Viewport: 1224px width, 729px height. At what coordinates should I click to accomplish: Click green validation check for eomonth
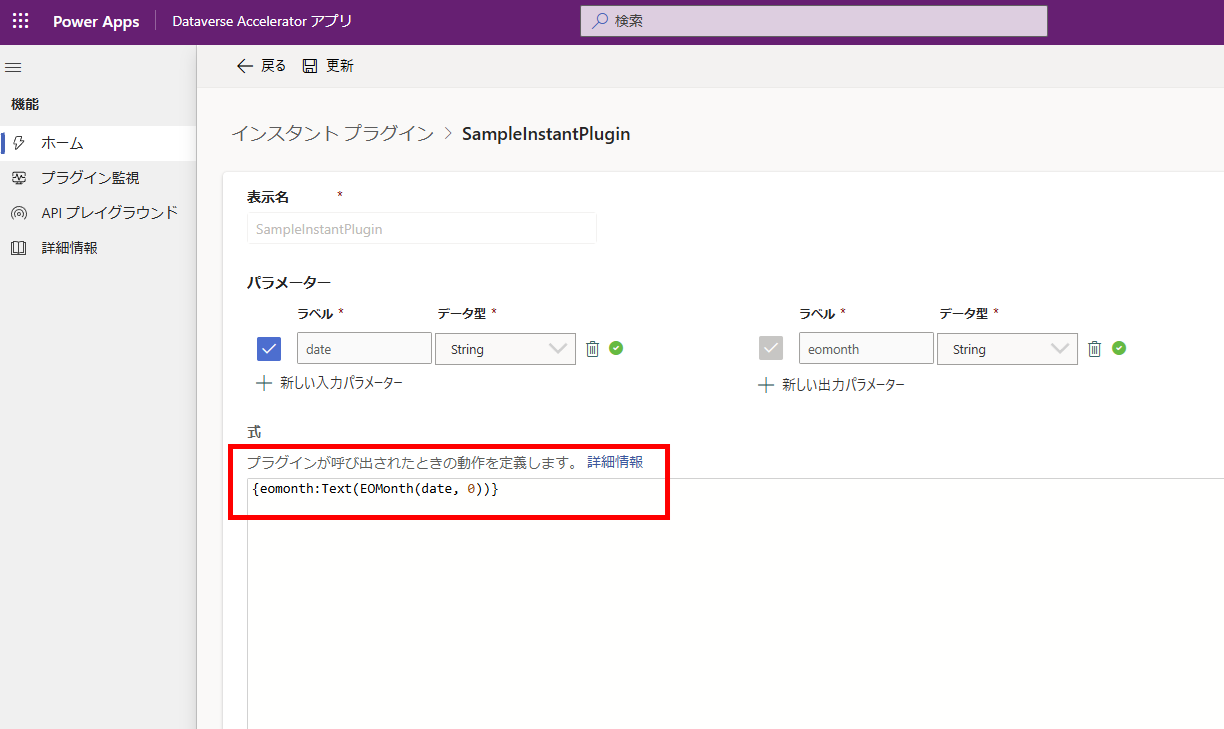click(x=1119, y=348)
